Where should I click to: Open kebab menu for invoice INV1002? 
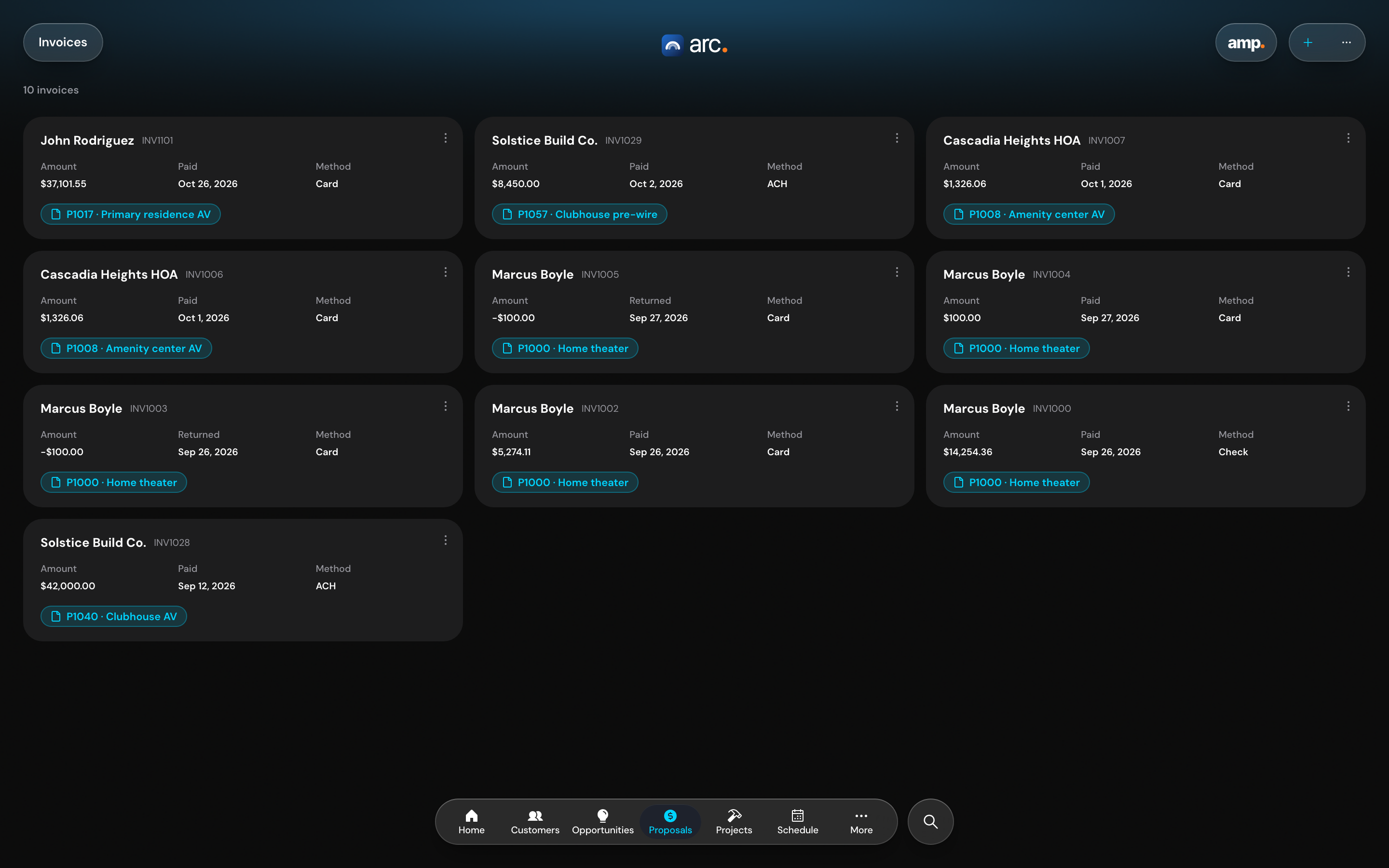[x=897, y=407]
